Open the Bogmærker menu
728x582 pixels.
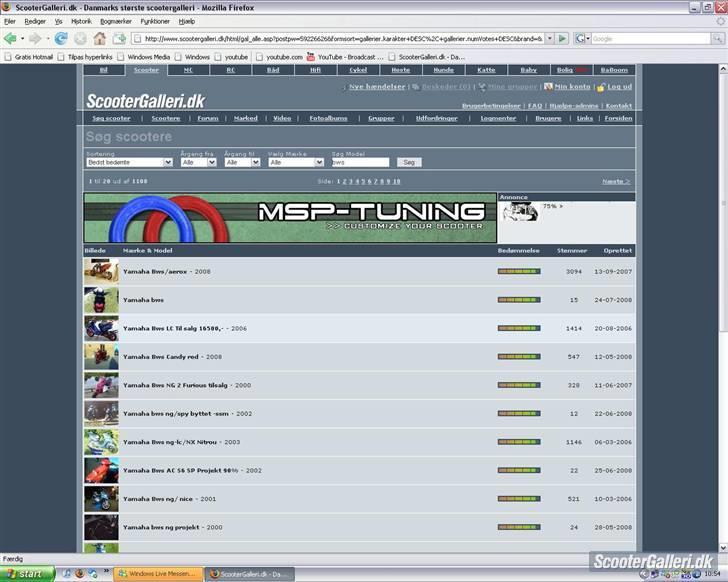click(x=115, y=20)
